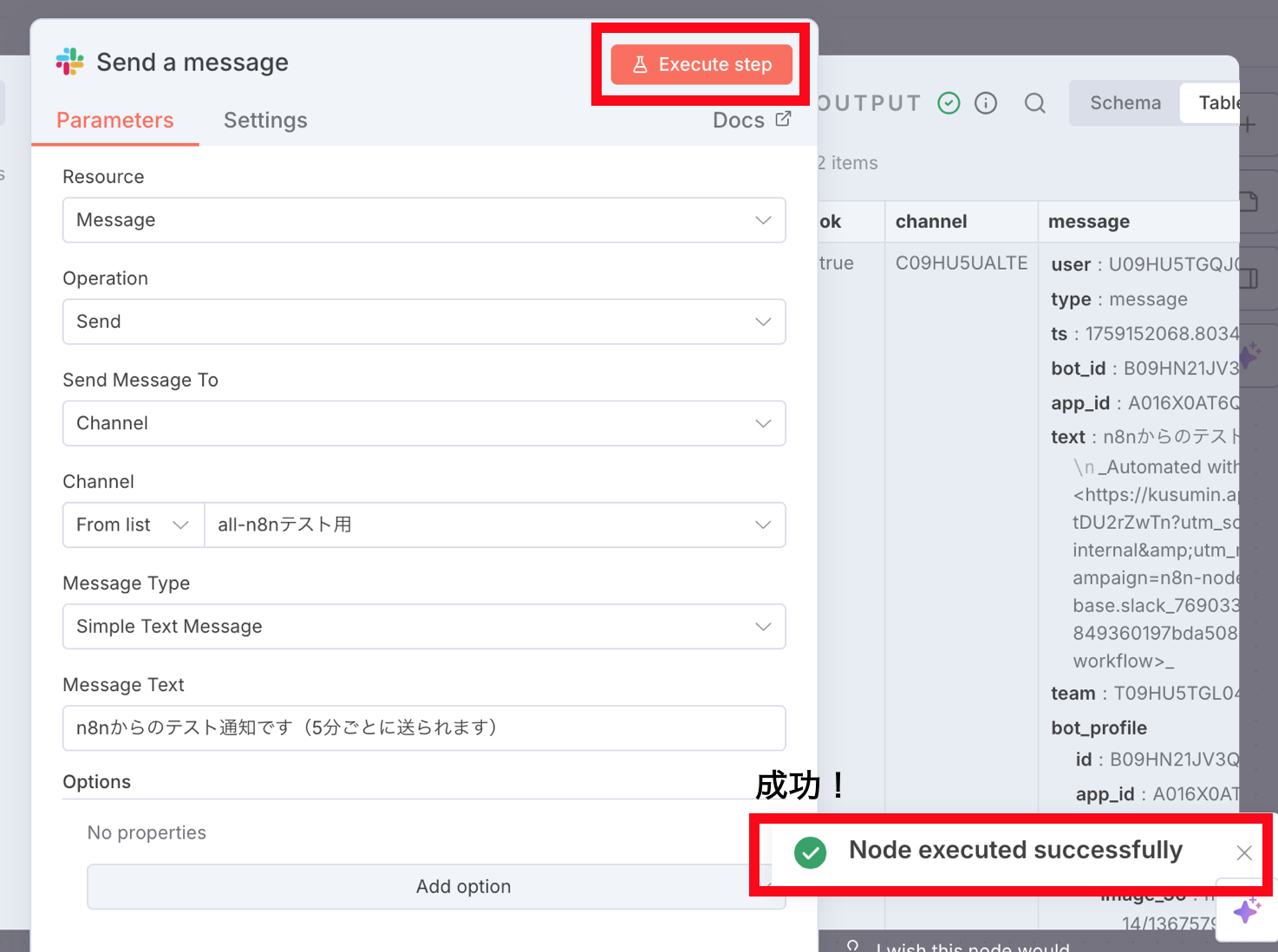The height and width of the screenshot is (952, 1278).
Task: Click the Message Text input field
Action: 424,727
